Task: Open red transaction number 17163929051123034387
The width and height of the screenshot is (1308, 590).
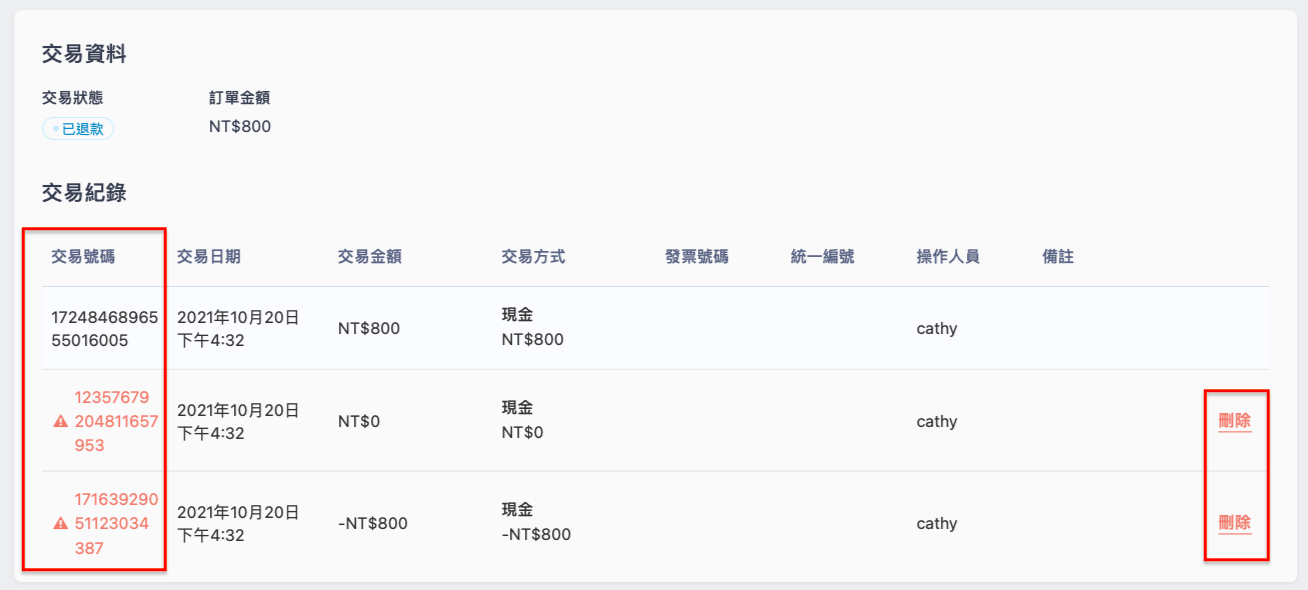Action: 116,523
